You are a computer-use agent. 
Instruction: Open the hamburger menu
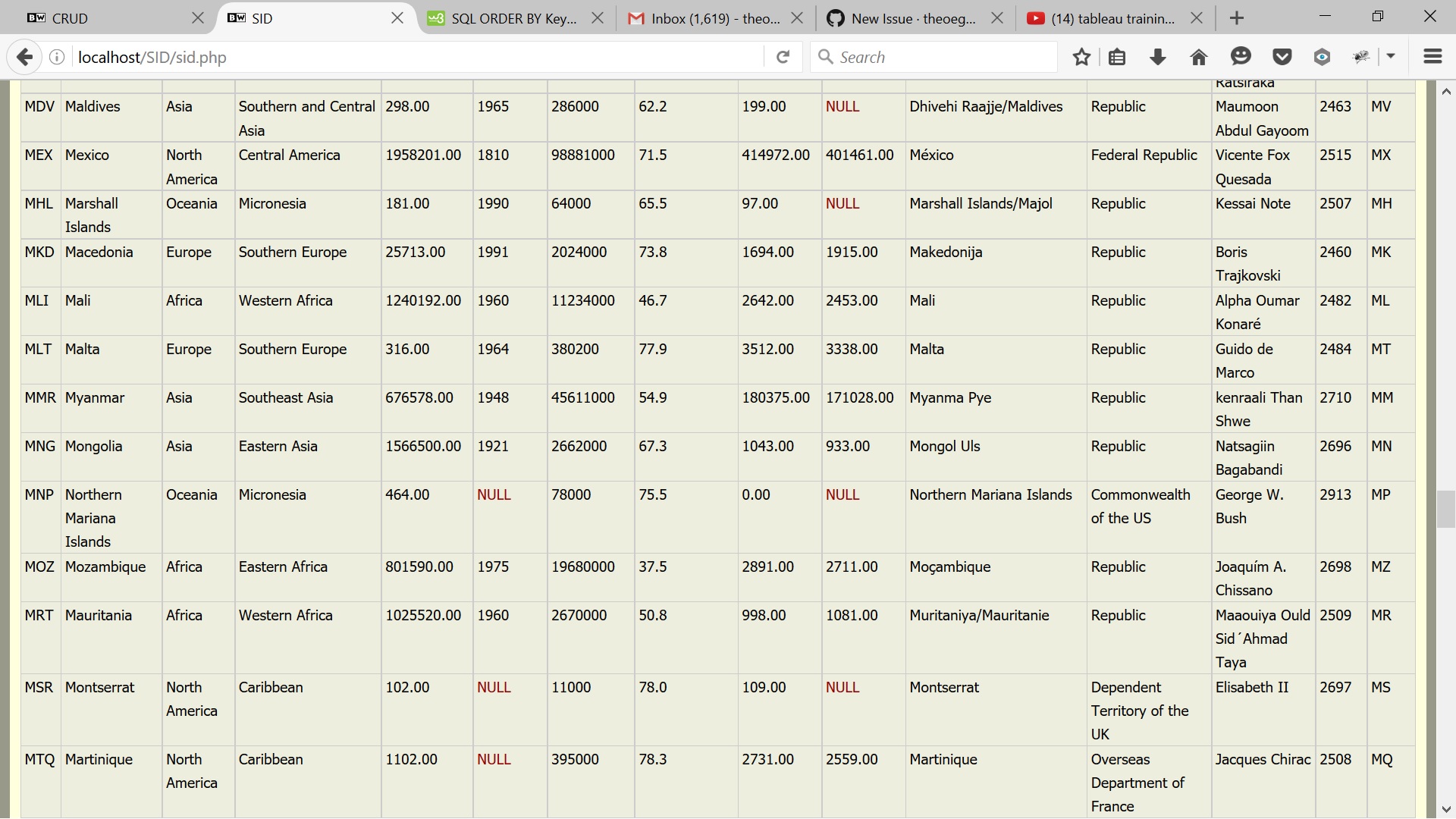coord(1432,57)
